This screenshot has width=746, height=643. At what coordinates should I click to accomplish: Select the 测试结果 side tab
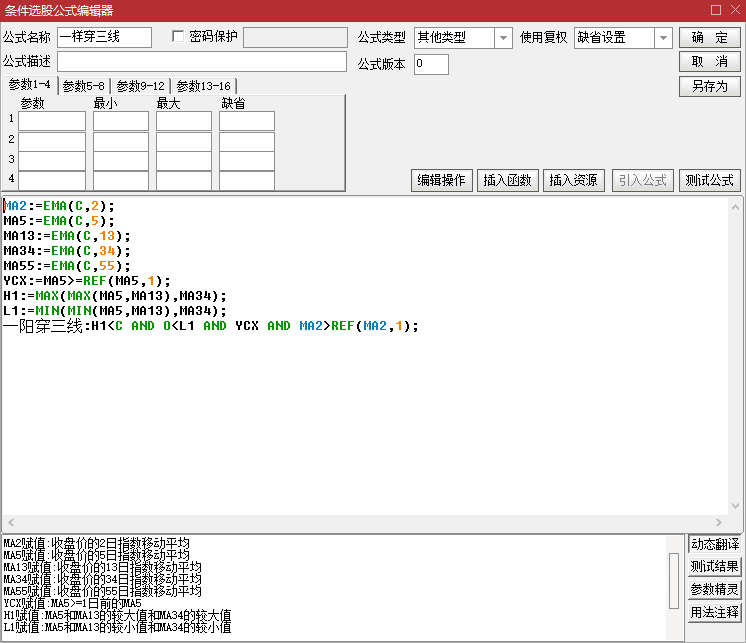[x=715, y=566]
